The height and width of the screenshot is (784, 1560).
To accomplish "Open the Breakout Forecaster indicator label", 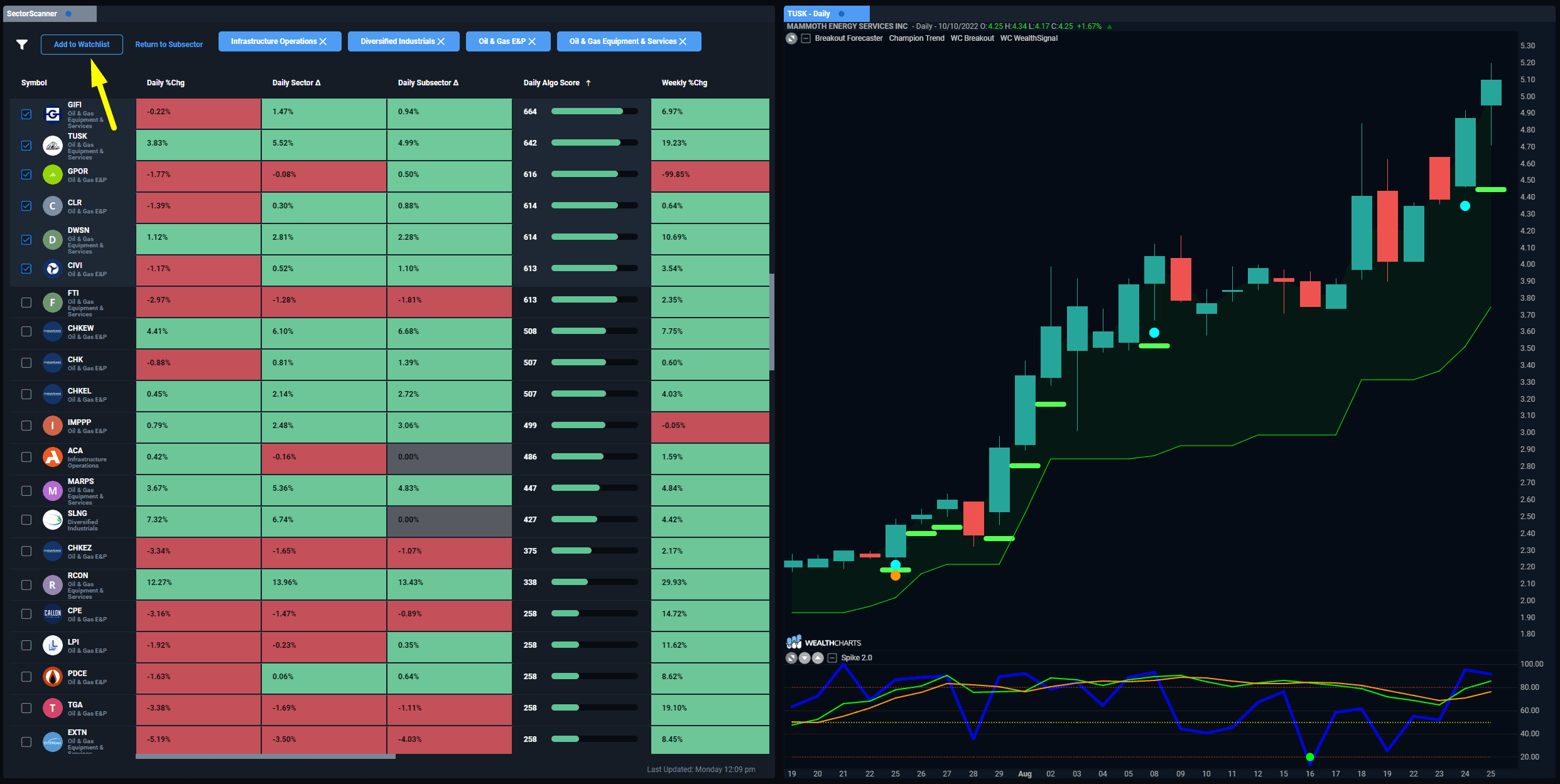I will point(848,38).
